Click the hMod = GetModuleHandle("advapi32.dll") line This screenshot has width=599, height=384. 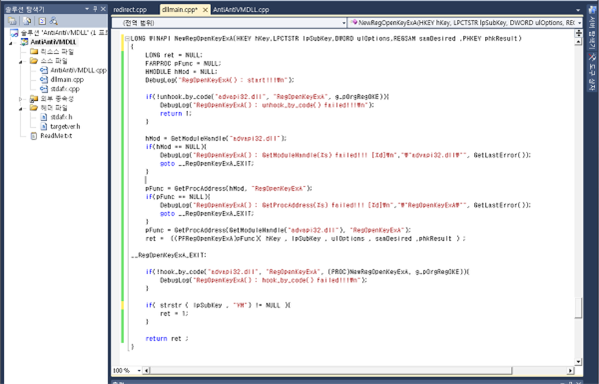pos(216,138)
